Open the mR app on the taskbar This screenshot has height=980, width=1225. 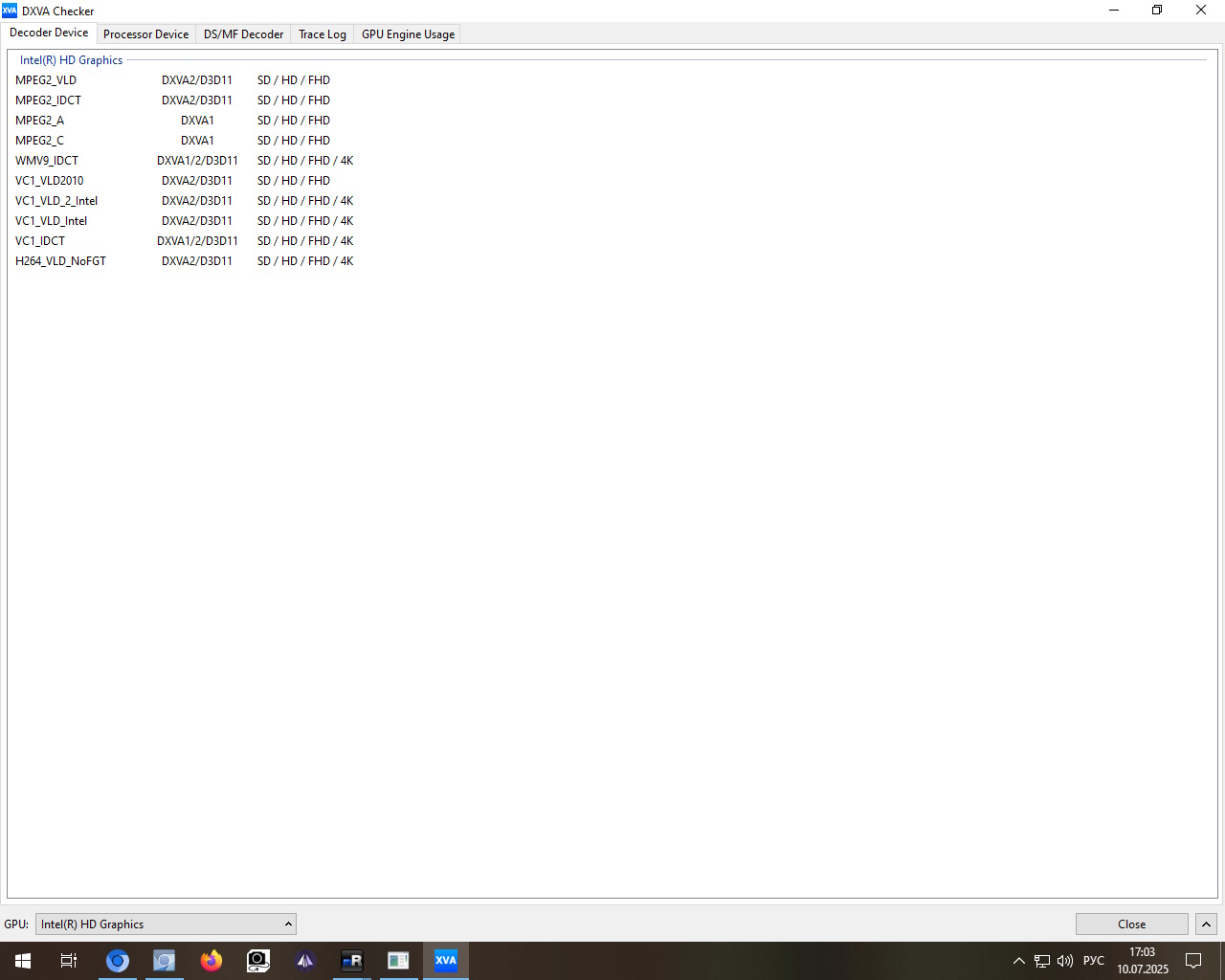[352, 961]
